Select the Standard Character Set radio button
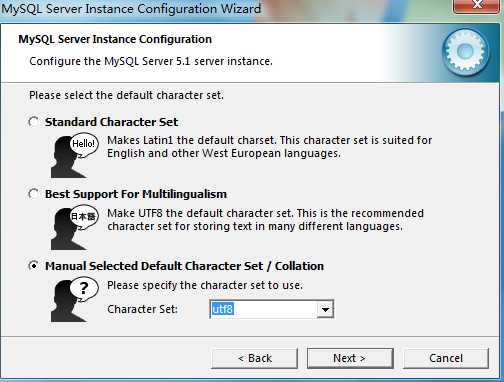The width and height of the screenshot is (504, 382). tap(33, 122)
